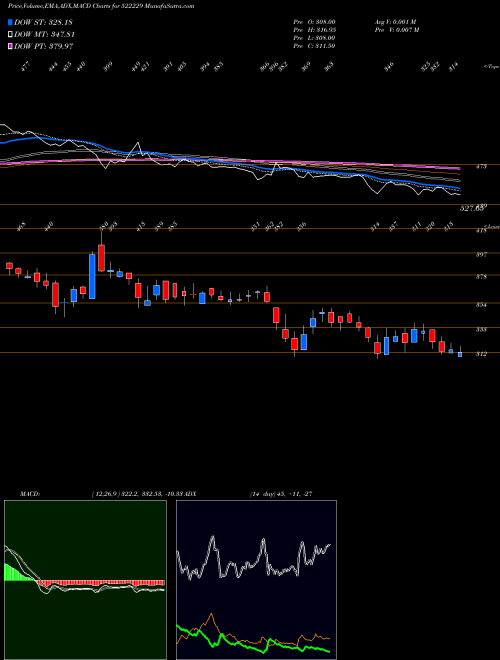Click the thick green line in ADX panel

[253, 640]
